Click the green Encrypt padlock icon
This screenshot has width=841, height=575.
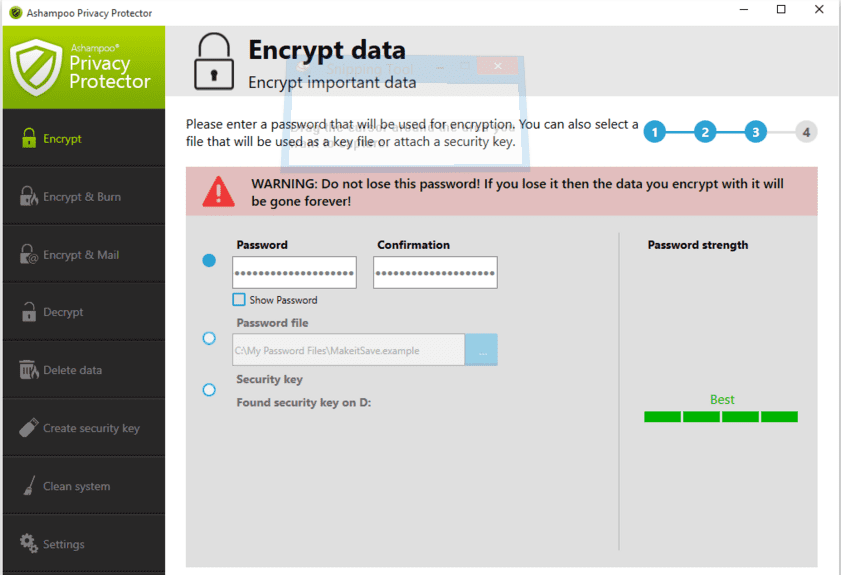(x=29, y=138)
